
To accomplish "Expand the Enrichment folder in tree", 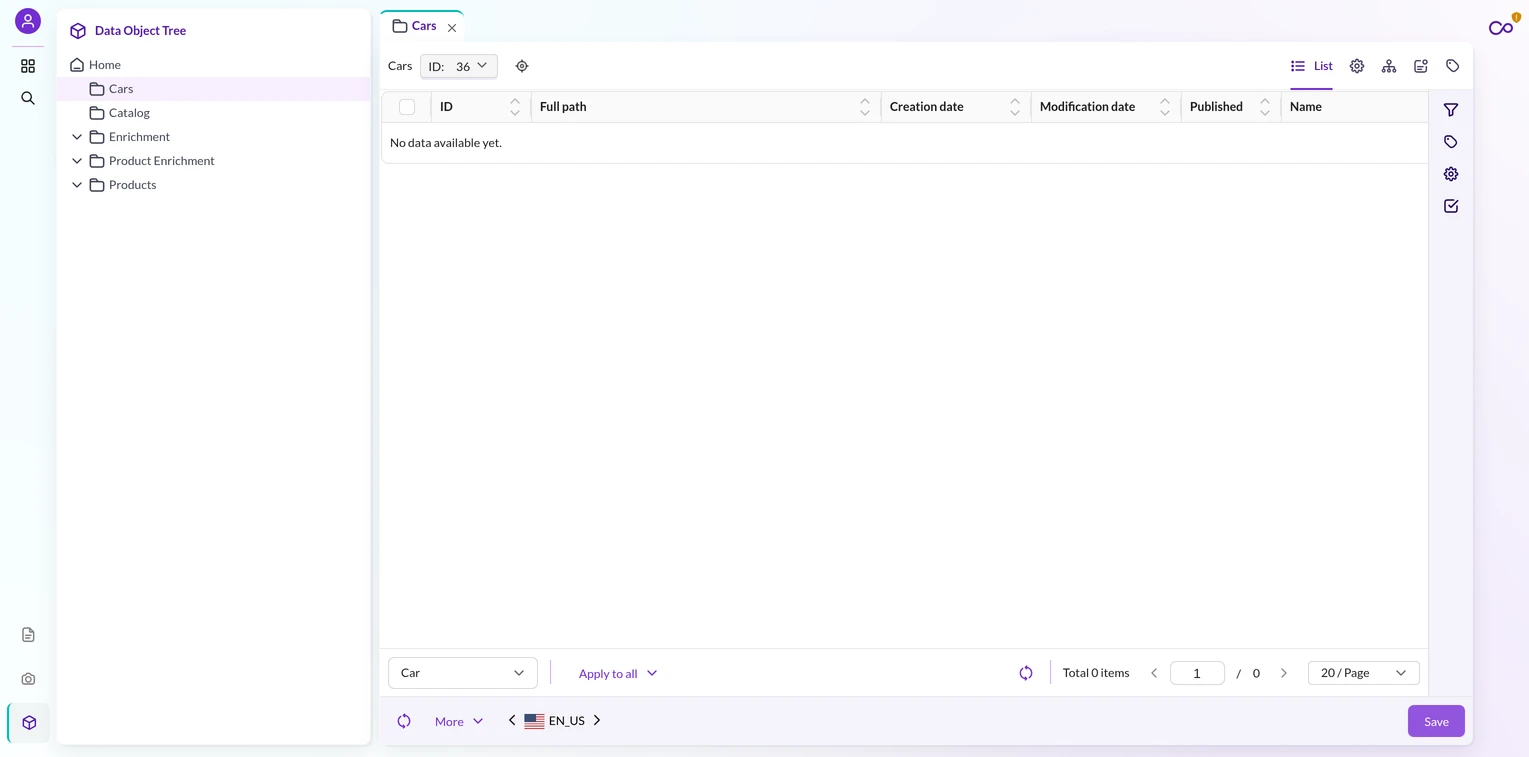I will pos(77,137).
